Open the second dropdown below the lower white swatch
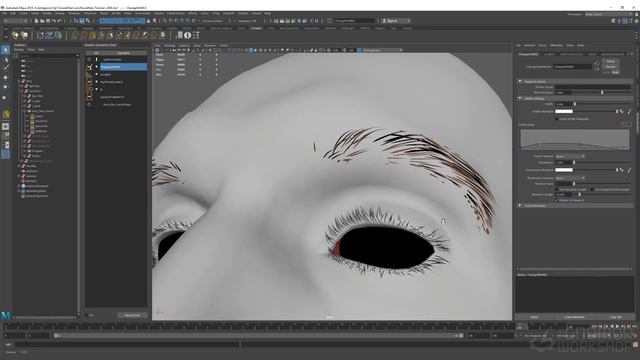The width and height of the screenshot is (640, 360). pyautogui.click(x=570, y=178)
